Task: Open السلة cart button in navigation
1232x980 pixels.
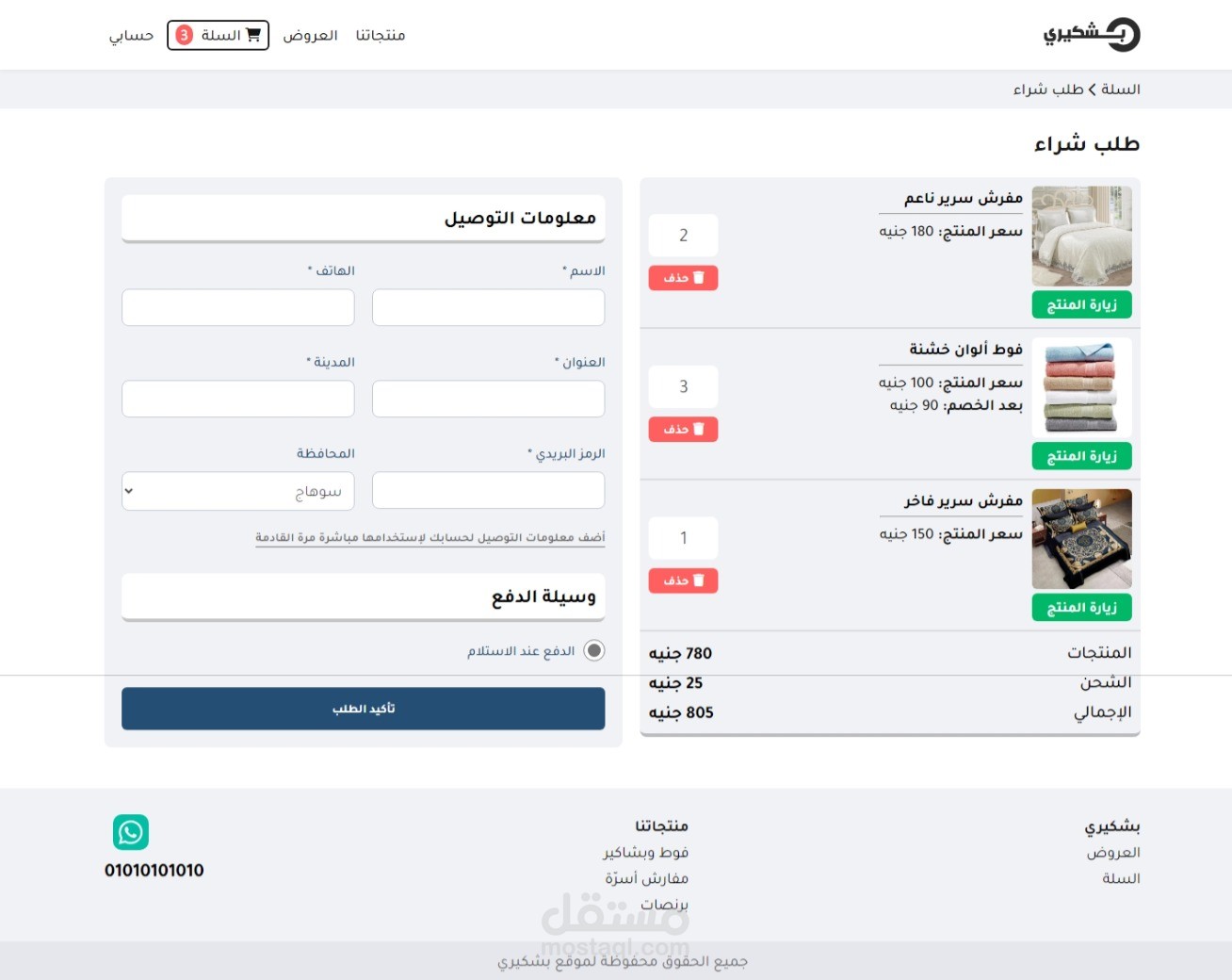Action: (x=219, y=35)
